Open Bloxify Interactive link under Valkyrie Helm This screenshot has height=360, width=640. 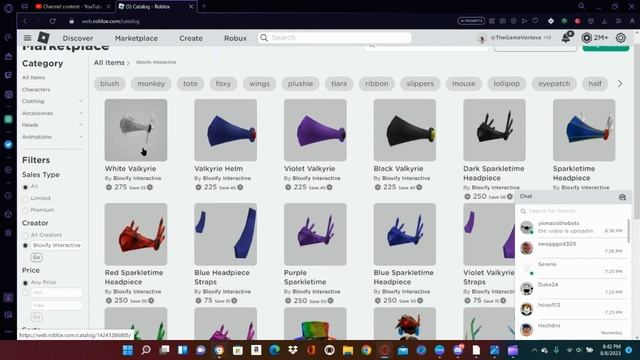click(x=227, y=178)
